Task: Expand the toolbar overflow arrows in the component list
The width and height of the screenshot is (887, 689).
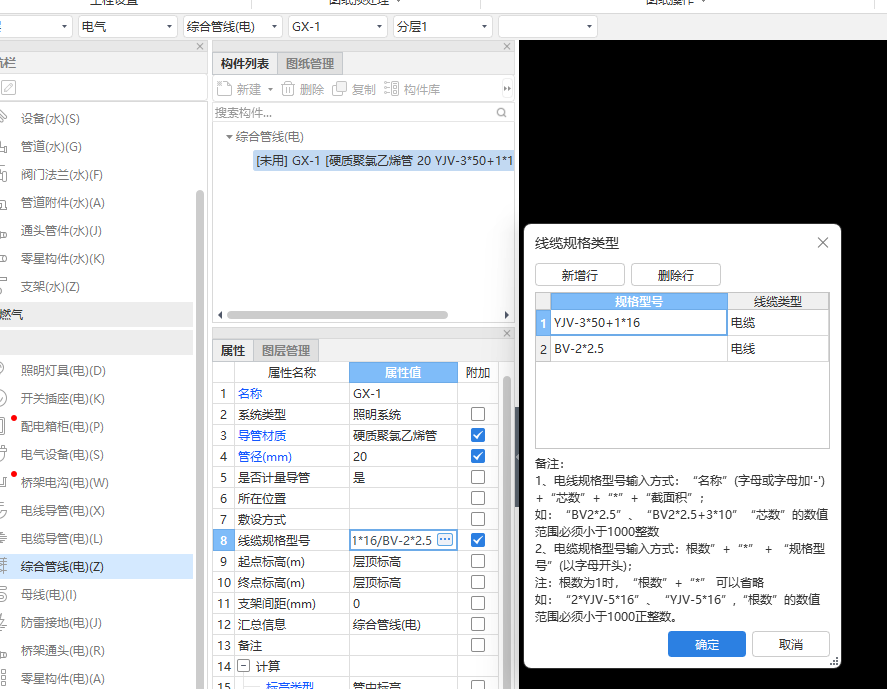Action: 507,89
